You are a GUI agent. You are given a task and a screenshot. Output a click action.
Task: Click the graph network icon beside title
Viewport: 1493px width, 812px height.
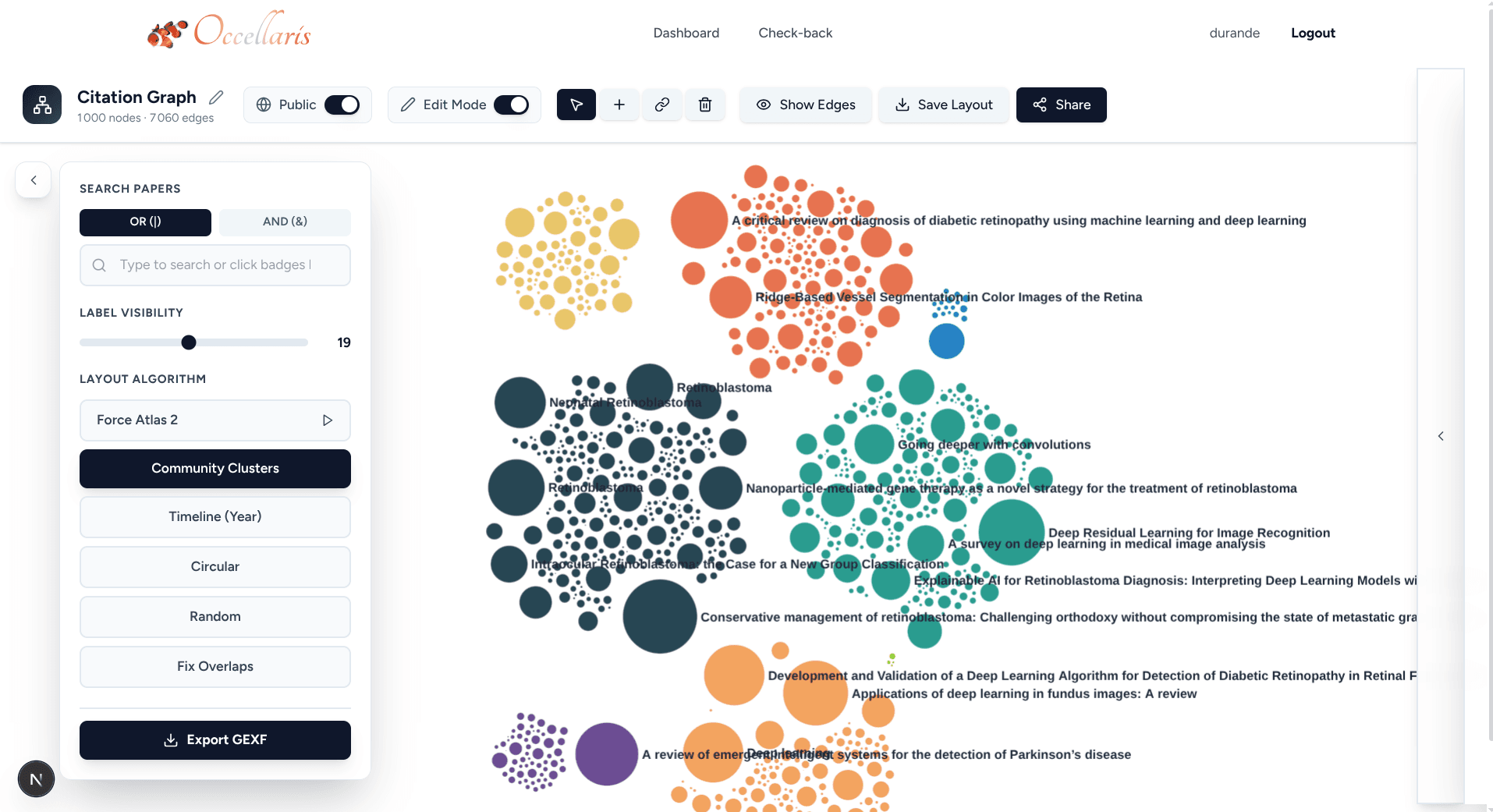(x=42, y=105)
